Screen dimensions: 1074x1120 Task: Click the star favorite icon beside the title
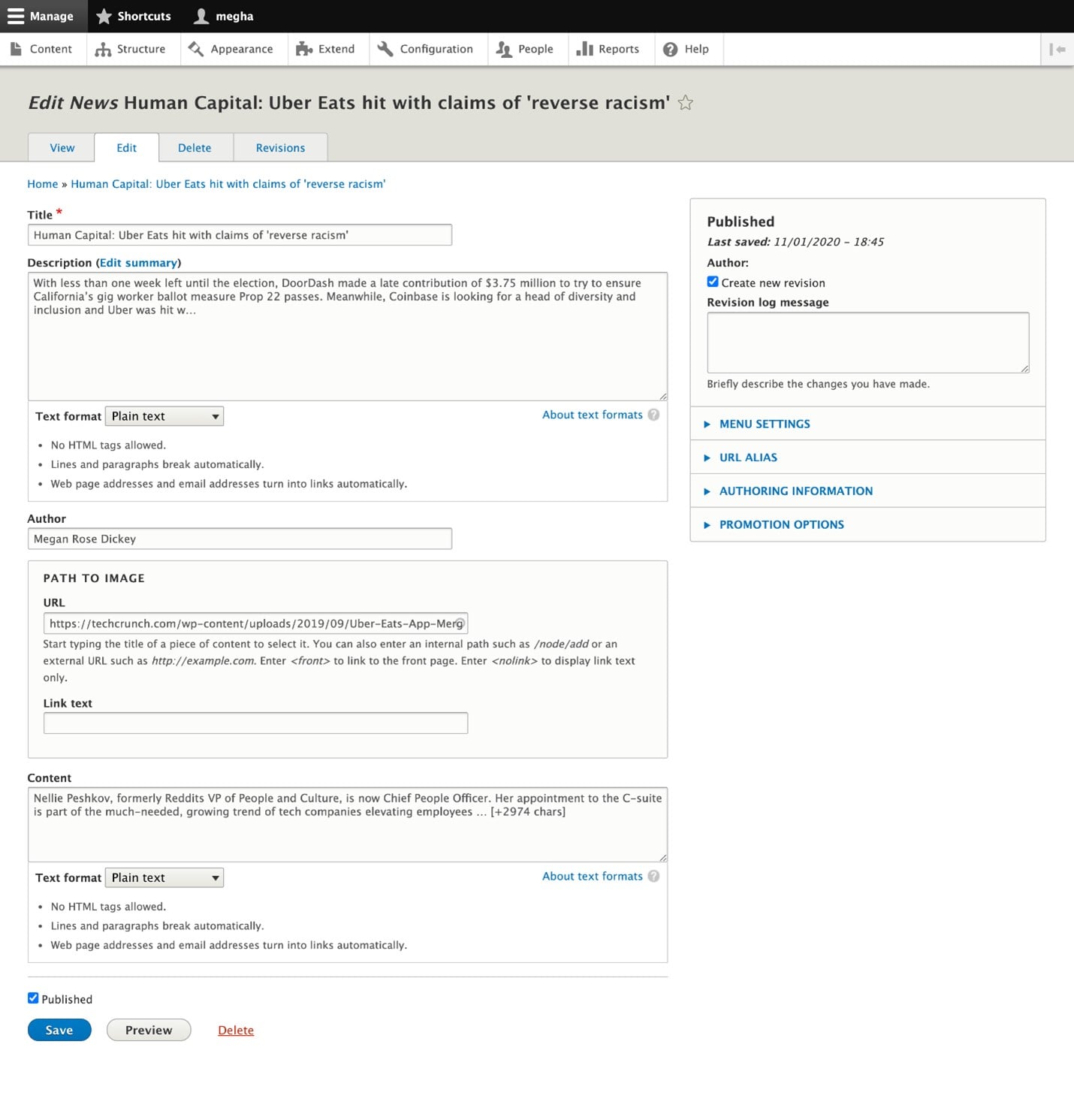[x=685, y=103]
